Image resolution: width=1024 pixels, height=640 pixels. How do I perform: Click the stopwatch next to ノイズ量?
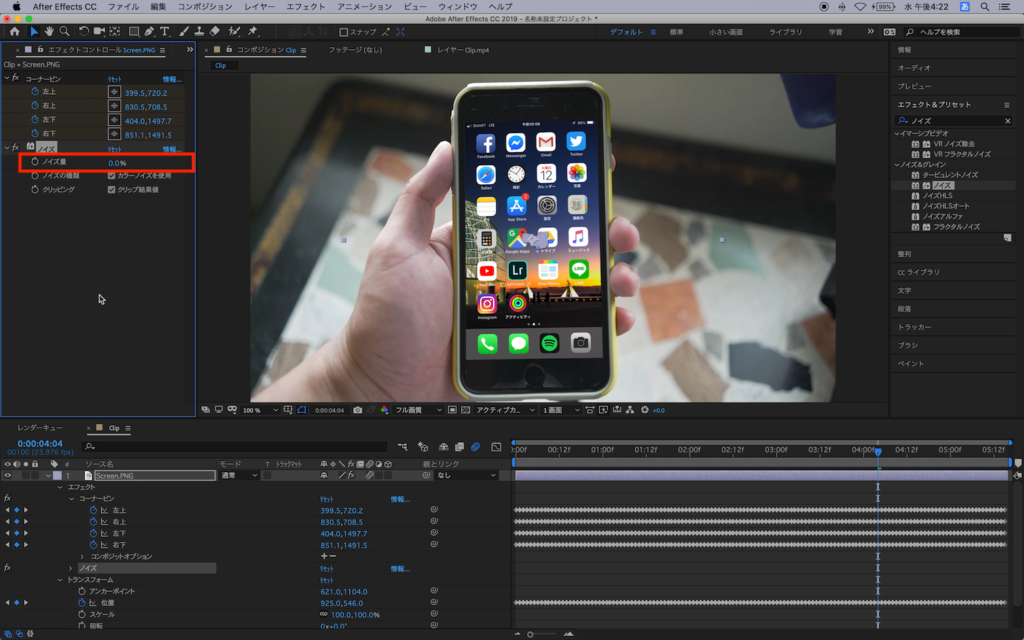pos(34,162)
